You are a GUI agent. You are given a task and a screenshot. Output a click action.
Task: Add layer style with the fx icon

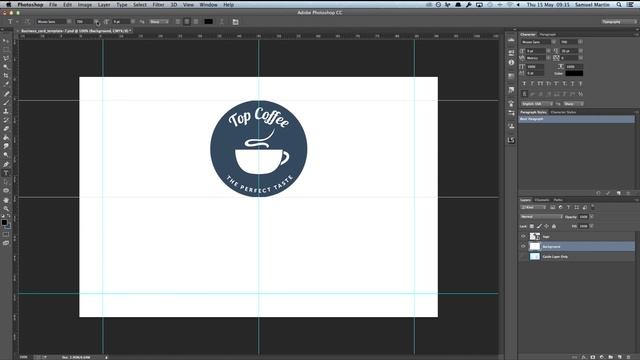click(x=584, y=357)
